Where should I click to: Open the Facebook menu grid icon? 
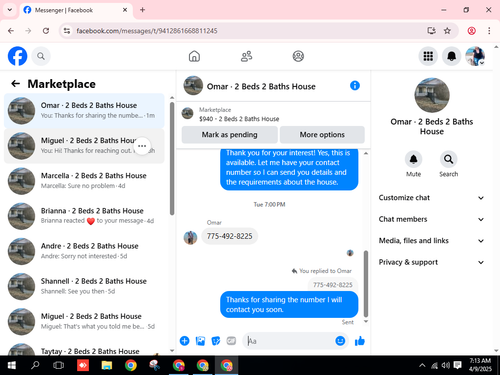428,56
